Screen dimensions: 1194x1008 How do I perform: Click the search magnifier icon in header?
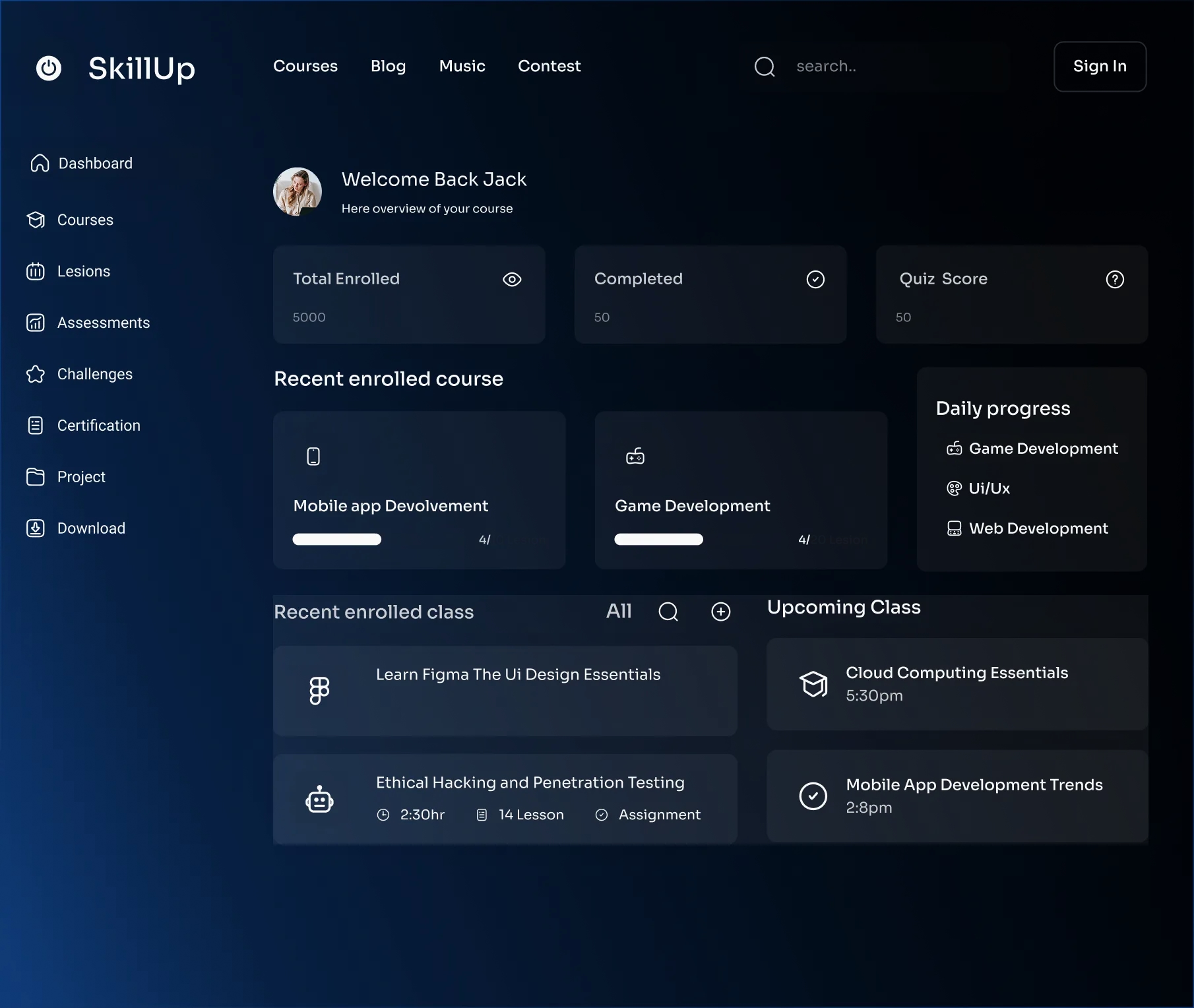765,67
